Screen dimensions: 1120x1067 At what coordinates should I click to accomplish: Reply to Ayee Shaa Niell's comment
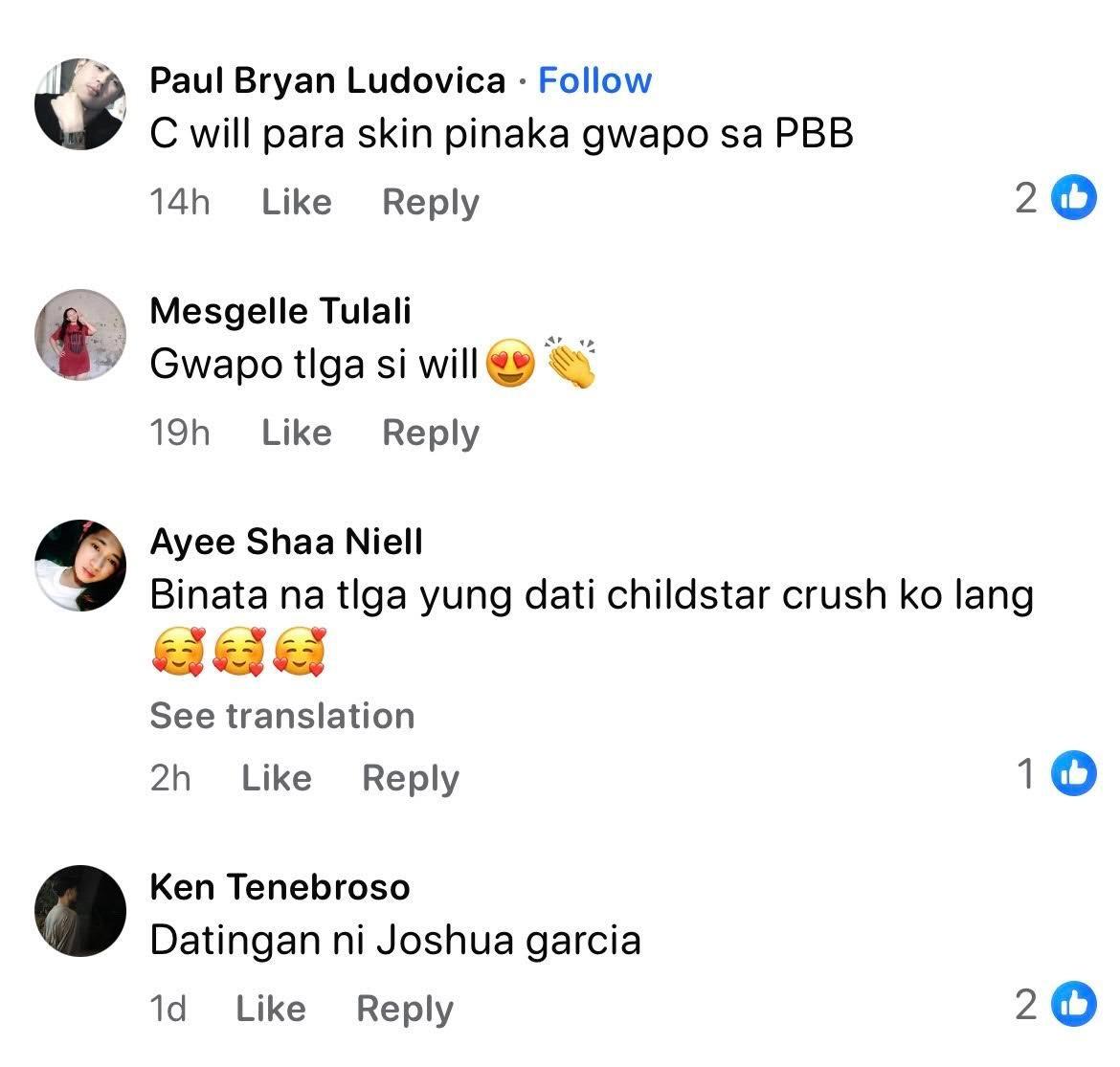(411, 779)
